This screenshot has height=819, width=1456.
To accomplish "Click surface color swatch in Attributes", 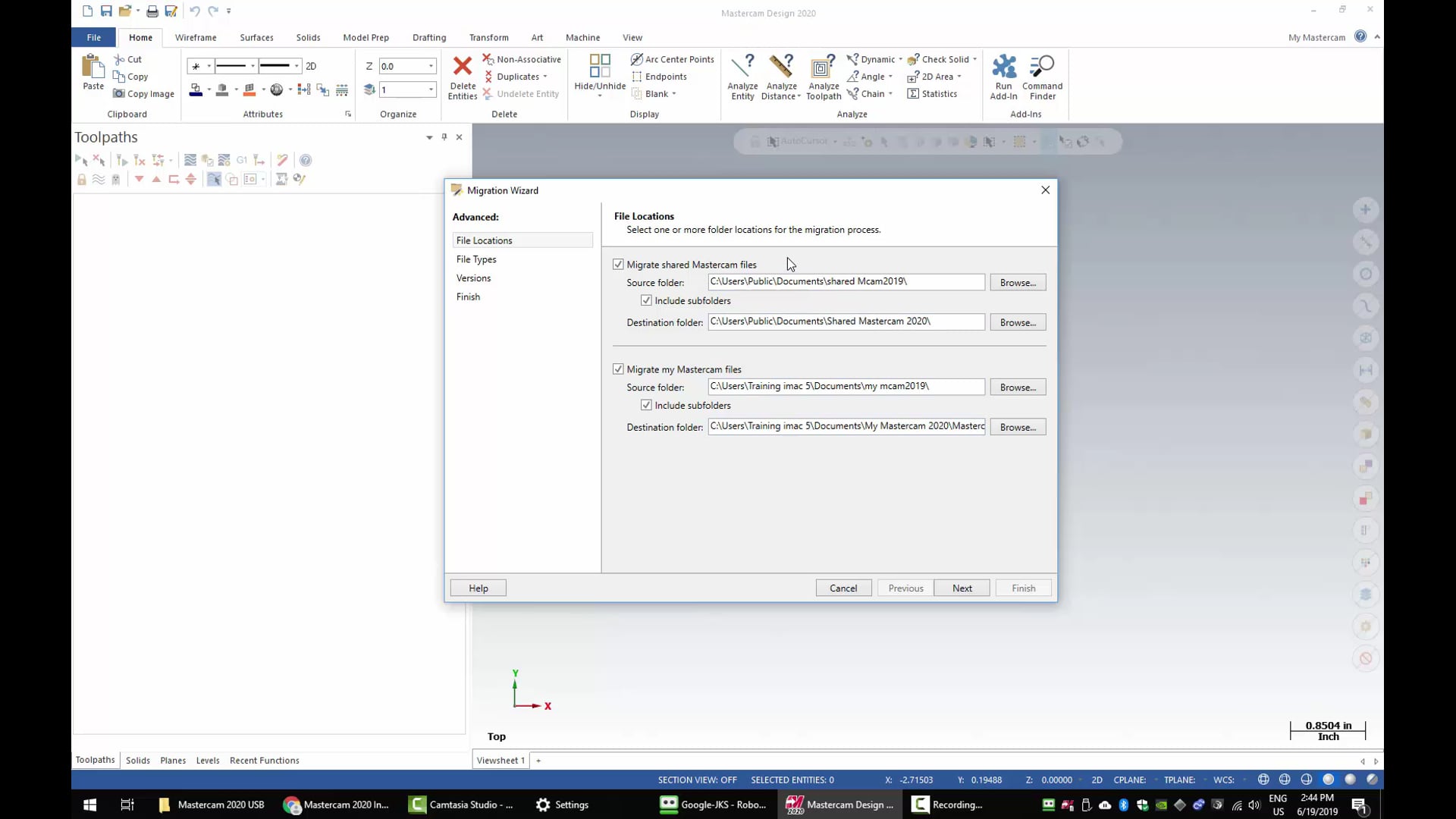I will (x=222, y=89).
